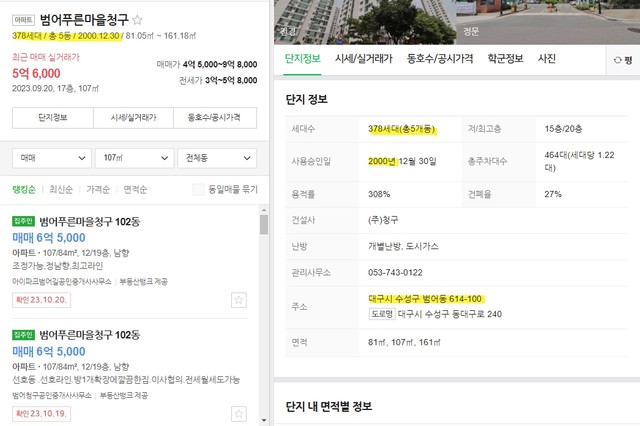640x426 pixels.
Task: Click the second listing price 매매 6억 5,000
Action: pyautogui.click(x=49, y=351)
